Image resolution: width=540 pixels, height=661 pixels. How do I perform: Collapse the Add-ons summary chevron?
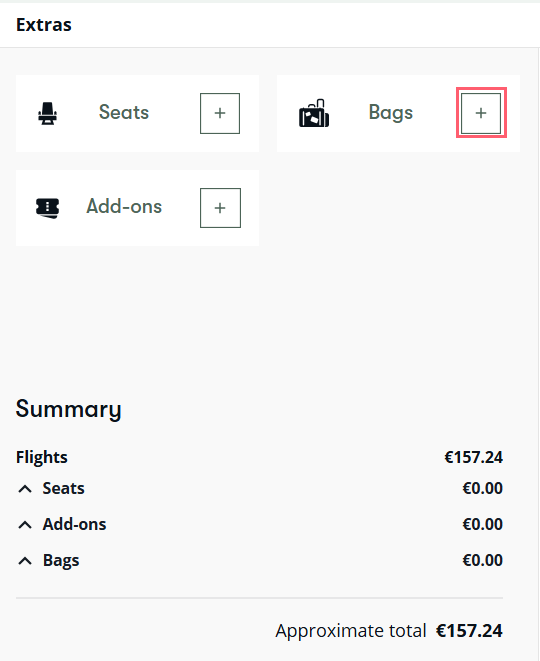pos(25,525)
